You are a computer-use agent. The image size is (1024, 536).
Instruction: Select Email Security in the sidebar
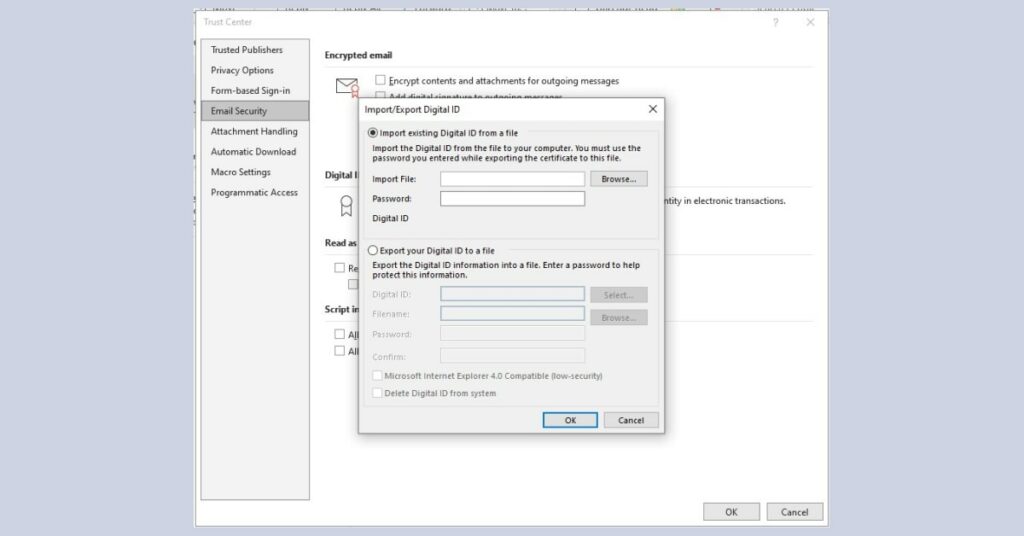point(239,111)
